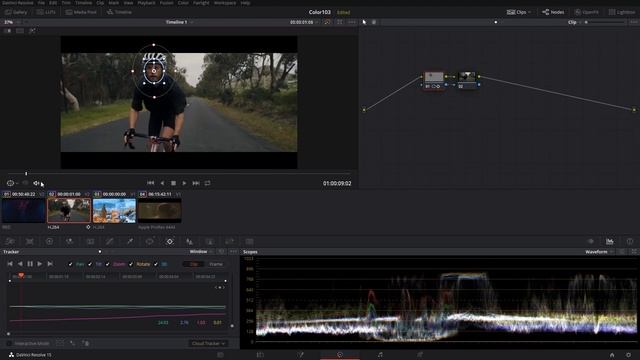Stop viewer playback
Screen dimensions: 640x360
(173, 183)
